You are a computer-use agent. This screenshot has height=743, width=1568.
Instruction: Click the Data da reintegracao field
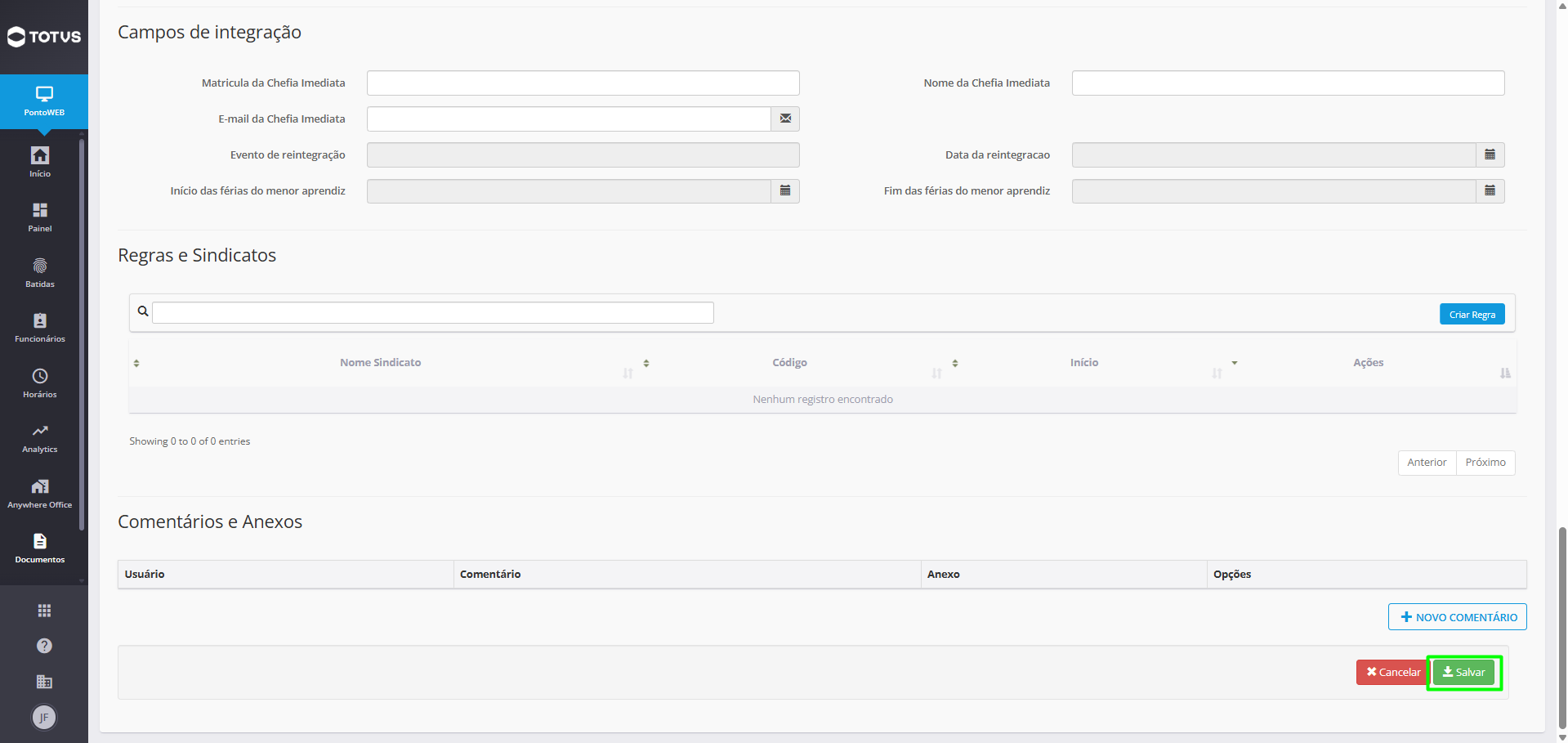[1274, 154]
